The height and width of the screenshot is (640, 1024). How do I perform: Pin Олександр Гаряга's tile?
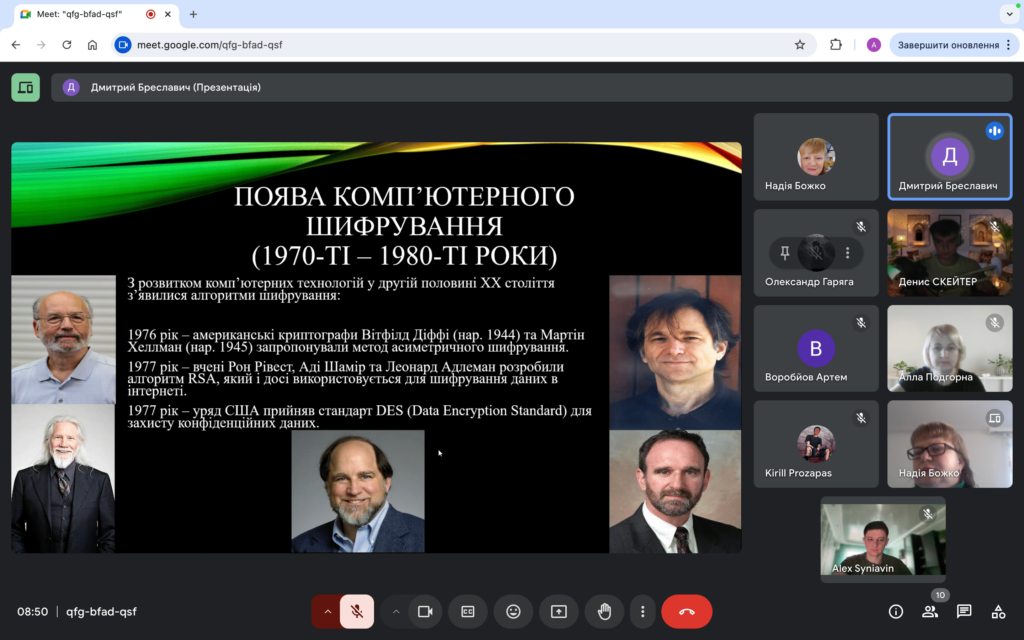(785, 252)
